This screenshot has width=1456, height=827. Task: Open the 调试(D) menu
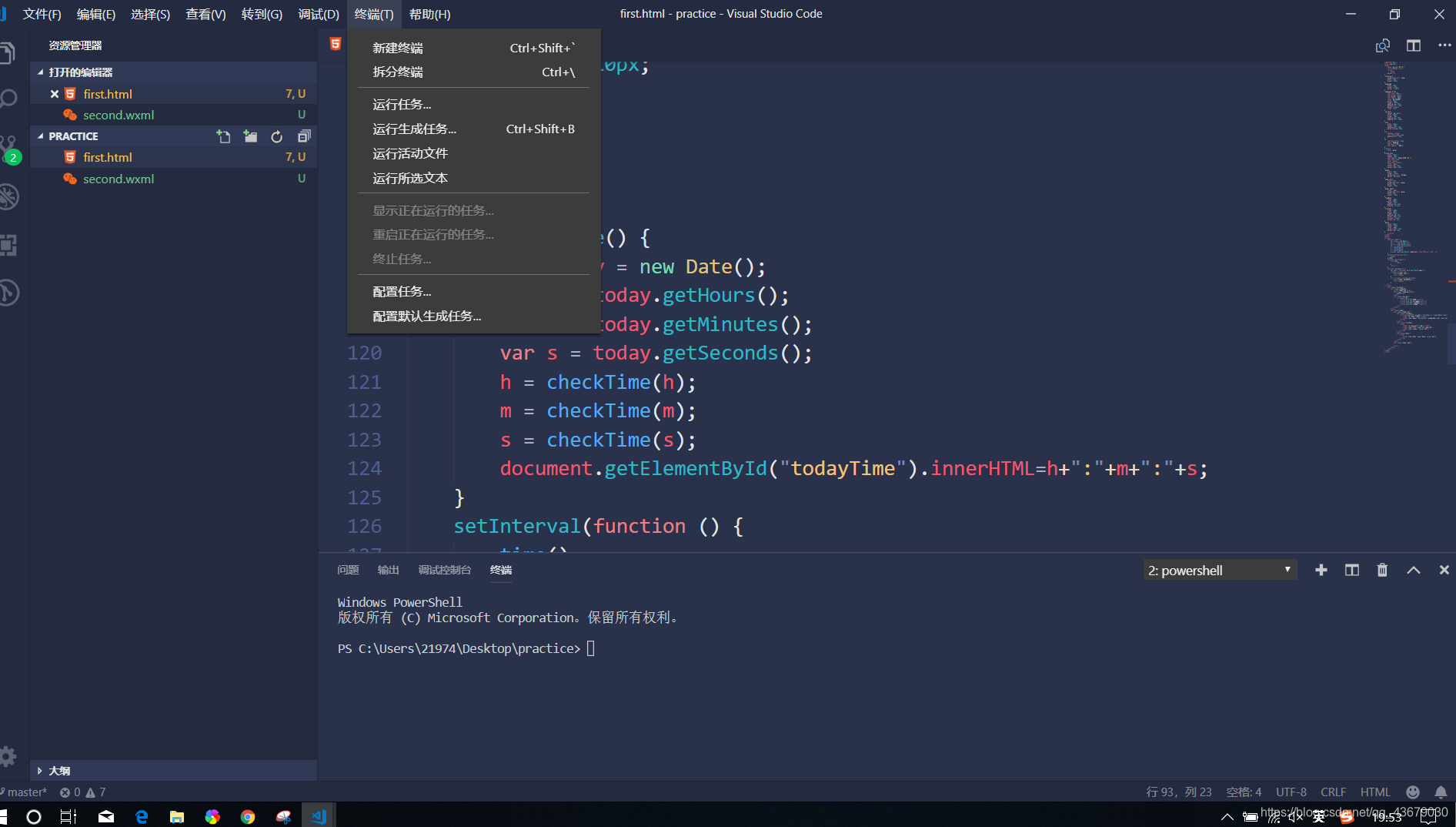[319, 14]
